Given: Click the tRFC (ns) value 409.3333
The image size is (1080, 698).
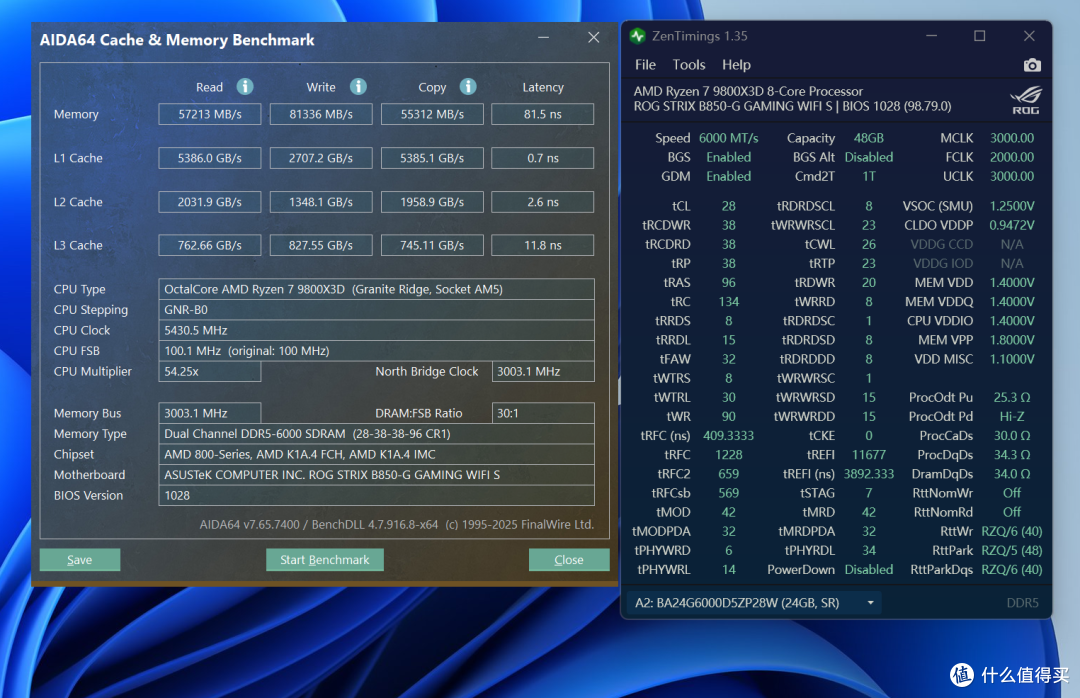Looking at the screenshot, I should [x=729, y=435].
